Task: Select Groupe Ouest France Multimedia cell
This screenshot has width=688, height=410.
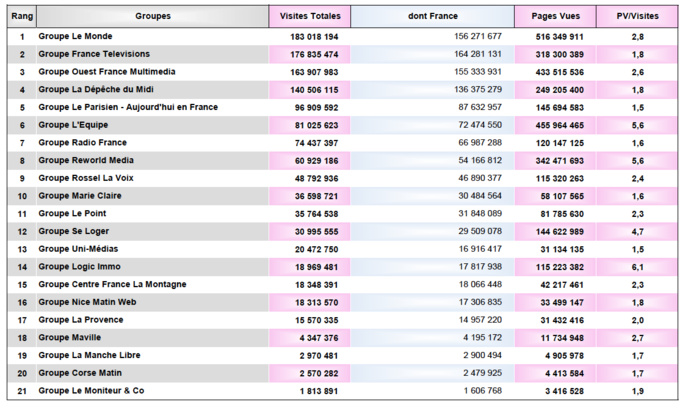Action: (102, 72)
